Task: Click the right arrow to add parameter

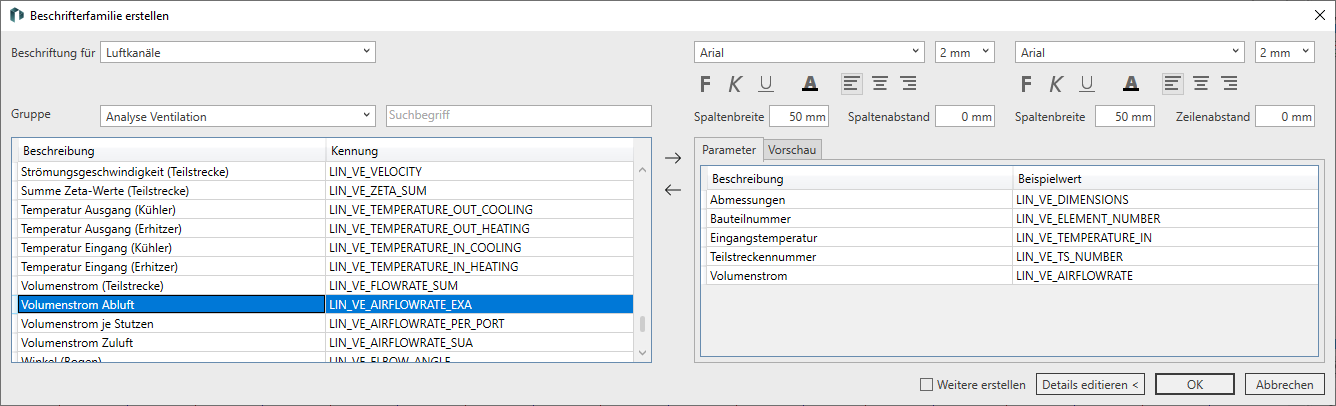Action: pyautogui.click(x=673, y=157)
